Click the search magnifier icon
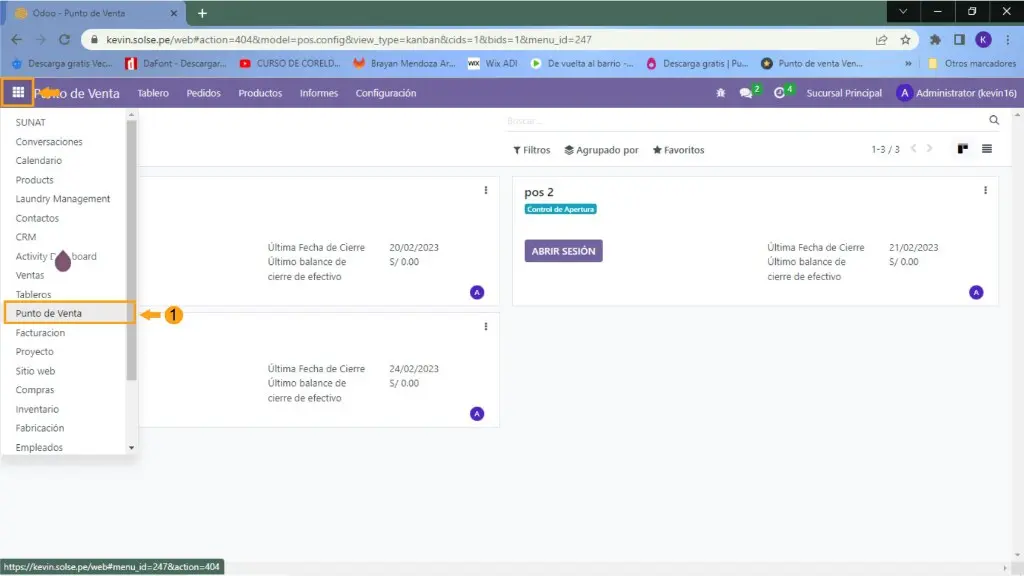The width and height of the screenshot is (1024, 576). coord(993,120)
